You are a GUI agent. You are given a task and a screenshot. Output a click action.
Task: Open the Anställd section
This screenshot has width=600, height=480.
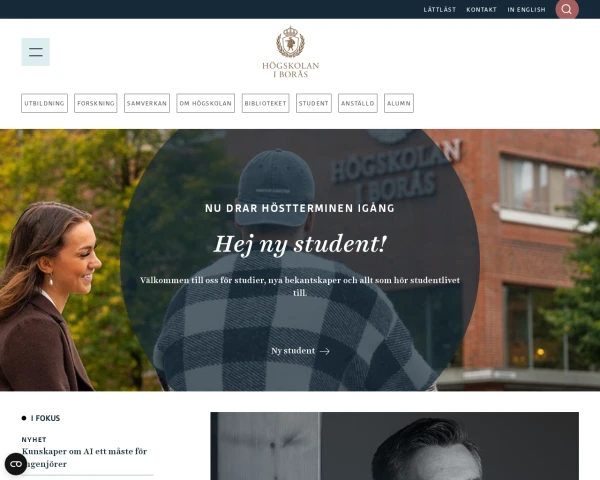click(x=358, y=103)
